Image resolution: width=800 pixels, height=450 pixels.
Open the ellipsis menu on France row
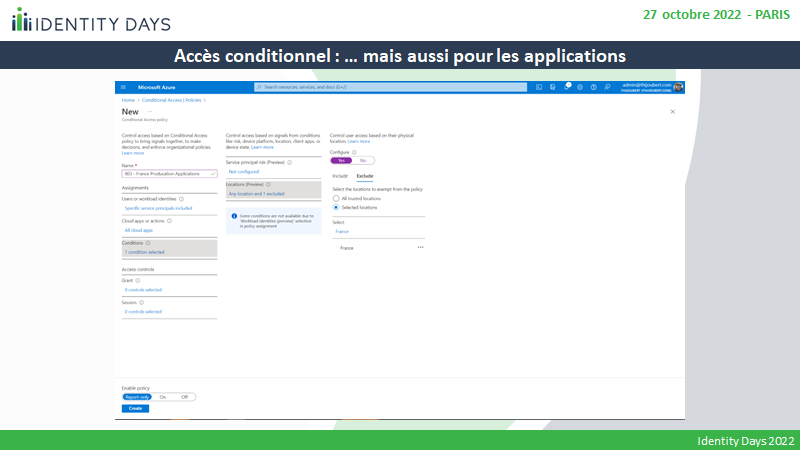420,247
